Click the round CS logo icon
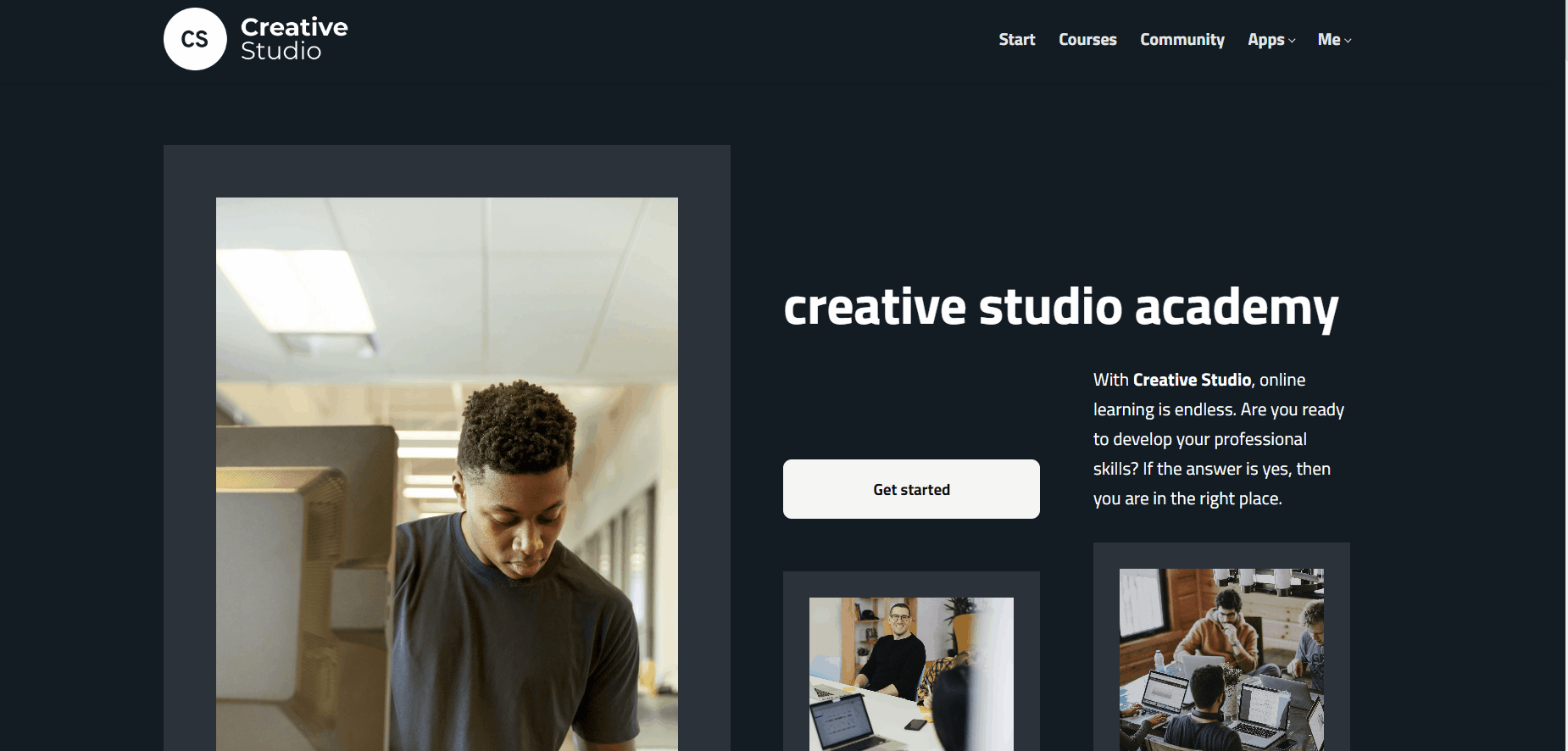This screenshot has height=751, width=1568. (195, 39)
